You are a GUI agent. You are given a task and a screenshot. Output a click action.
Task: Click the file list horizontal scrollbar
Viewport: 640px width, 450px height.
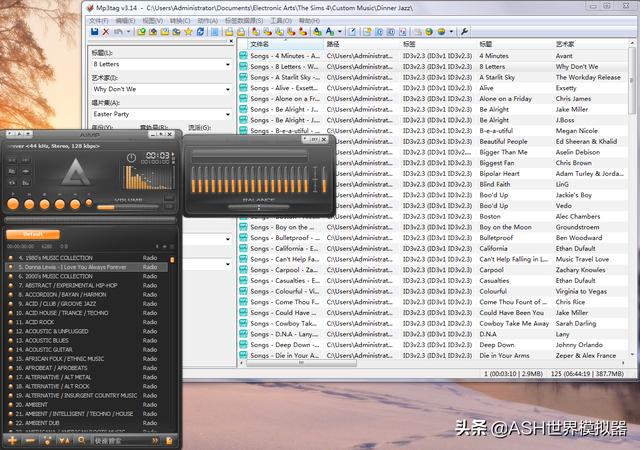coord(301,363)
